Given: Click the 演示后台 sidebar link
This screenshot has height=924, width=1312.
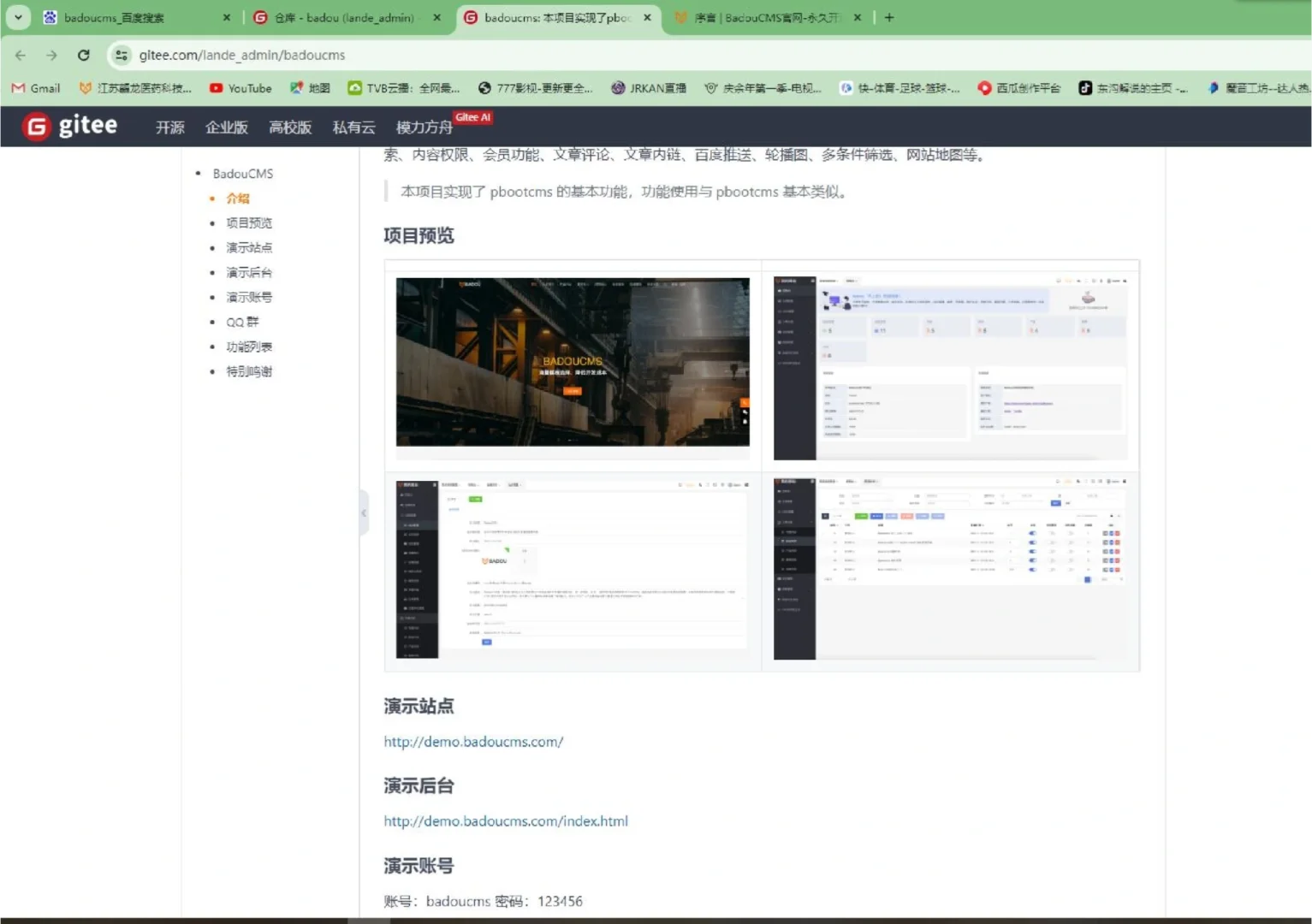Looking at the screenshot, I should pyautogui.click(x=249, y=272).
